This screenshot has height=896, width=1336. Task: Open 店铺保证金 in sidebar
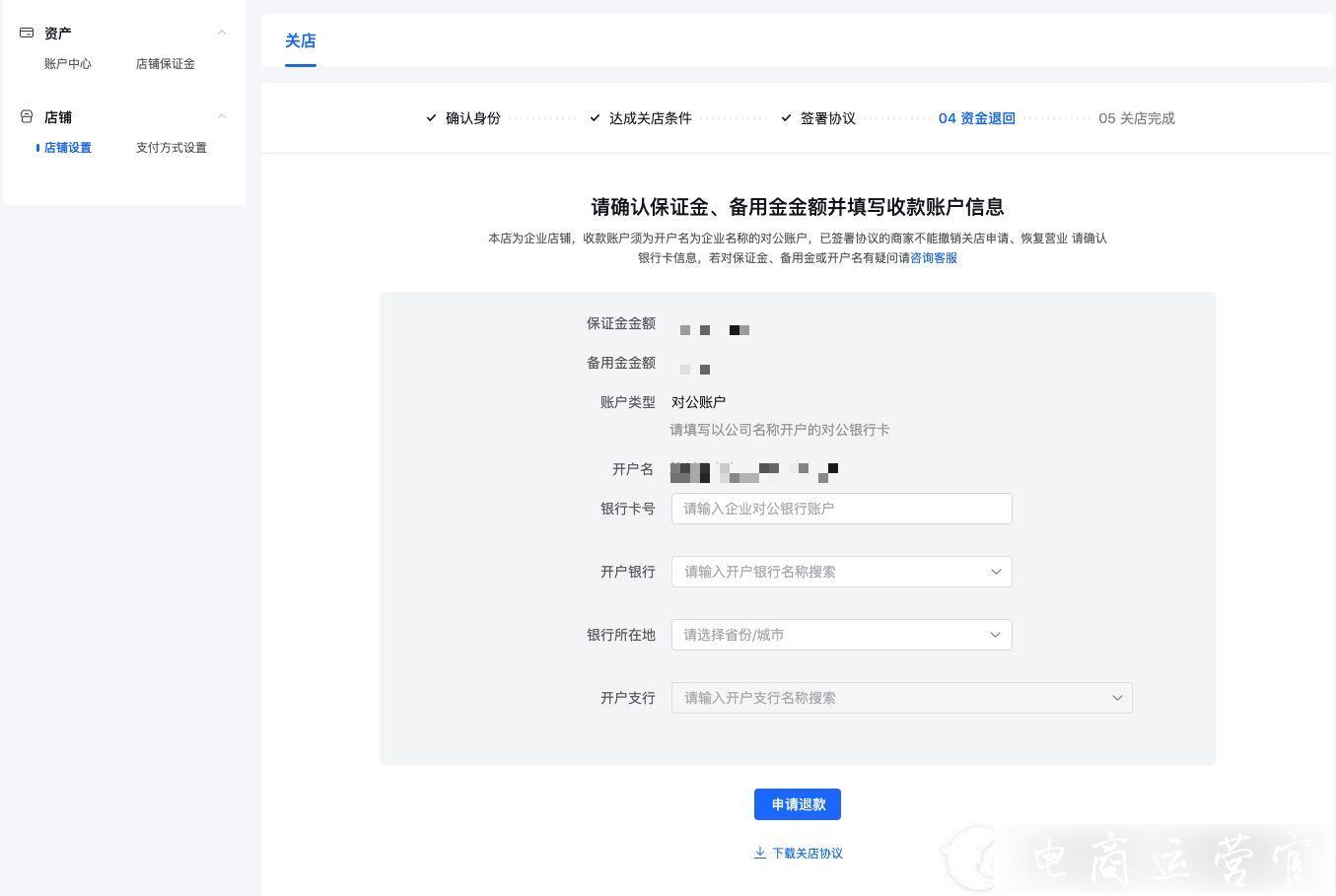pos(166,64)
